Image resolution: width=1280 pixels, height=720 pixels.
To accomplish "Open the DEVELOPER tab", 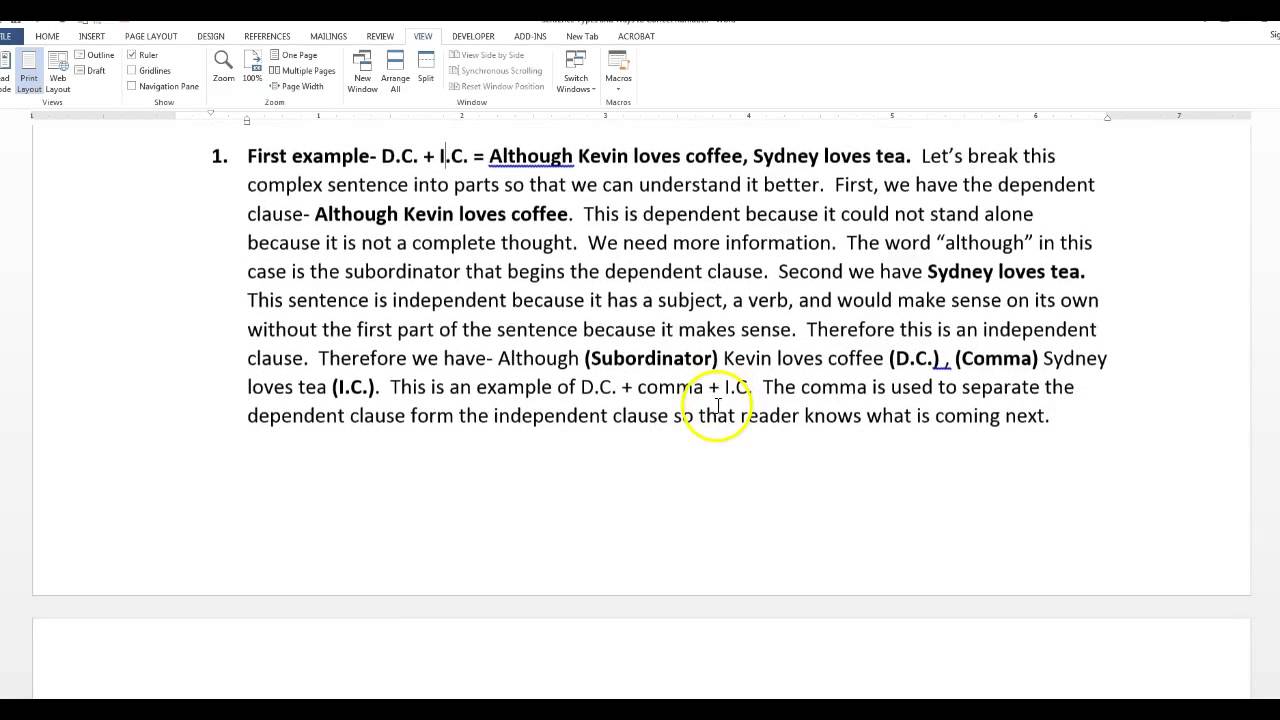I will tap(473, 36).
